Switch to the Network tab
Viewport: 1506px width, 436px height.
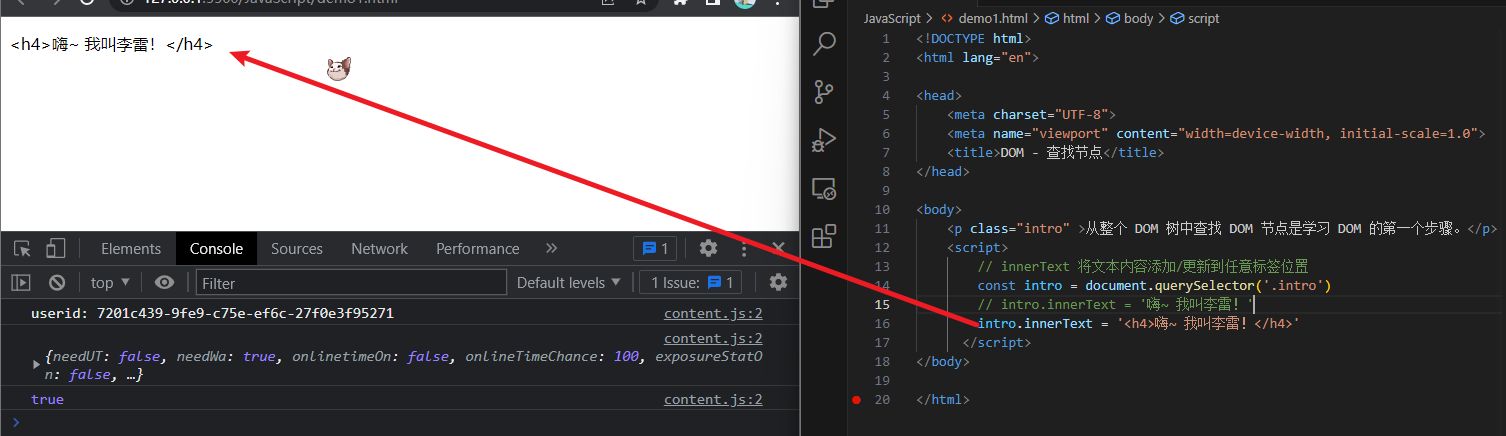(x=379, y=249)
